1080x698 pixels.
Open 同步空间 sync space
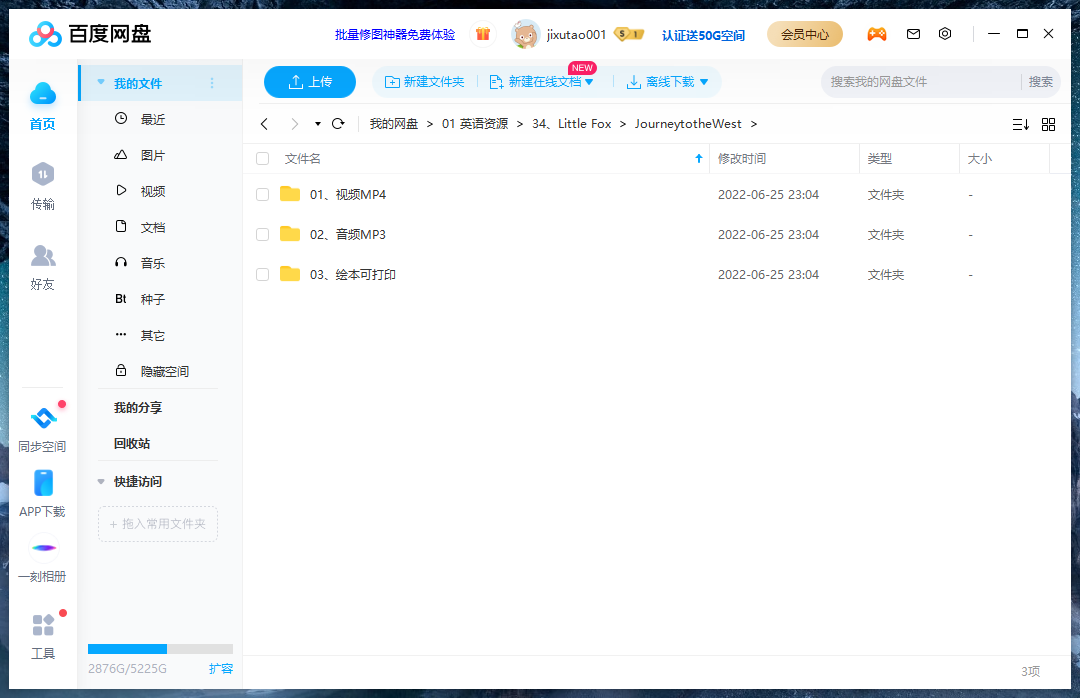43,429
